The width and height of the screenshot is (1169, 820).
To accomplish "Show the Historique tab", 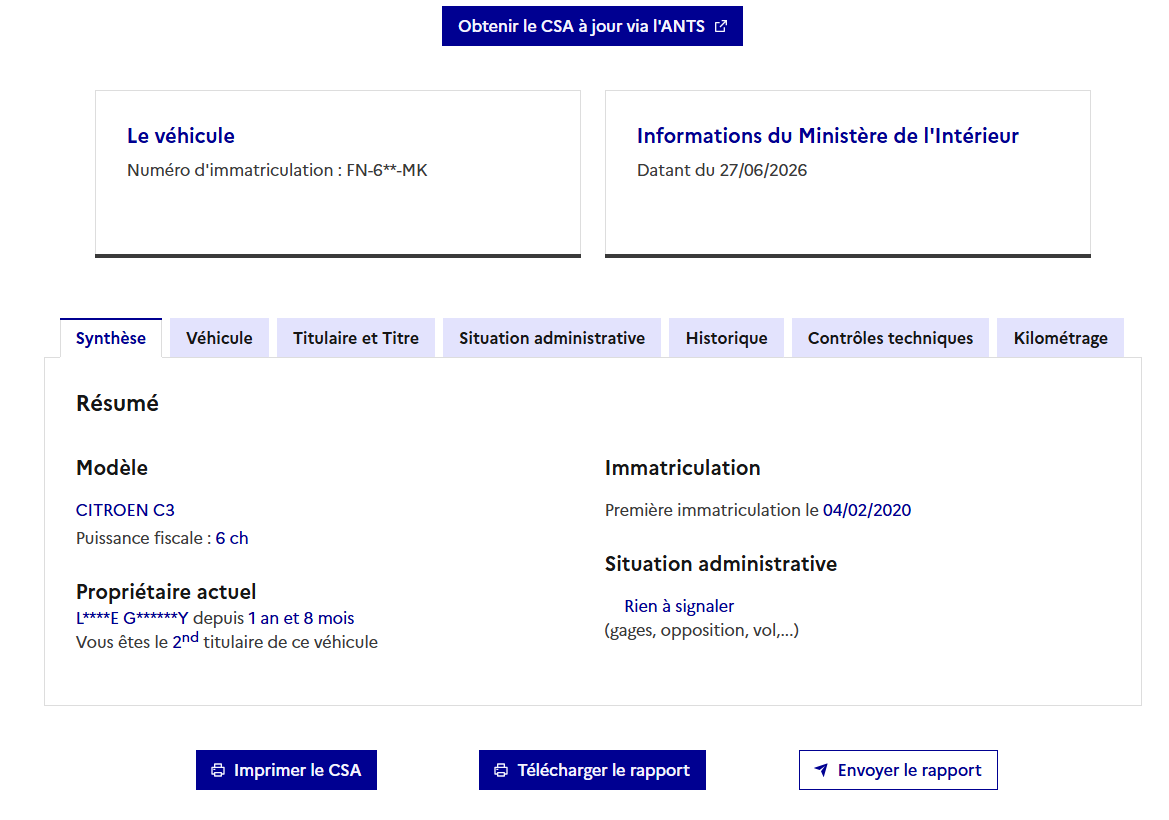I will pyautogui.click(x=726, y=338).
